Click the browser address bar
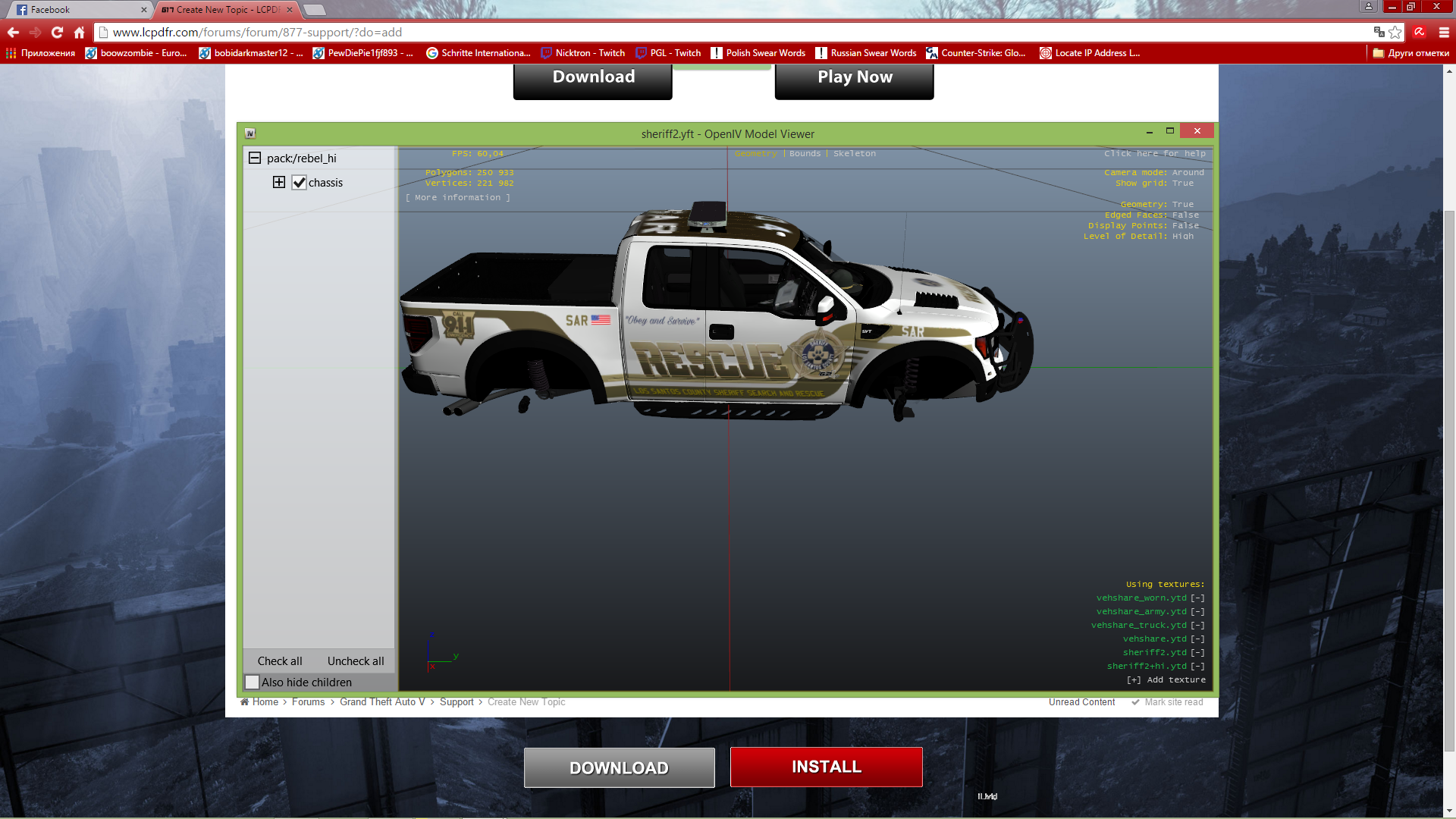 (682, 33)
